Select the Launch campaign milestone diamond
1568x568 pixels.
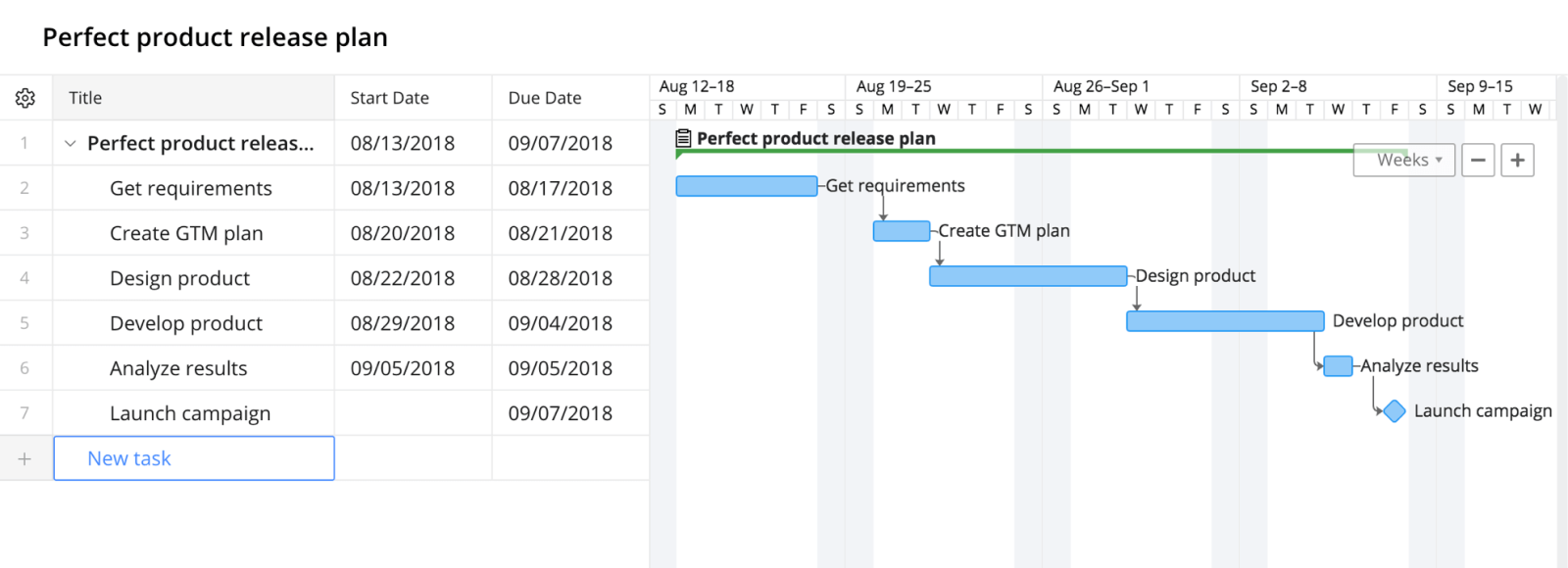[1394, 410]
